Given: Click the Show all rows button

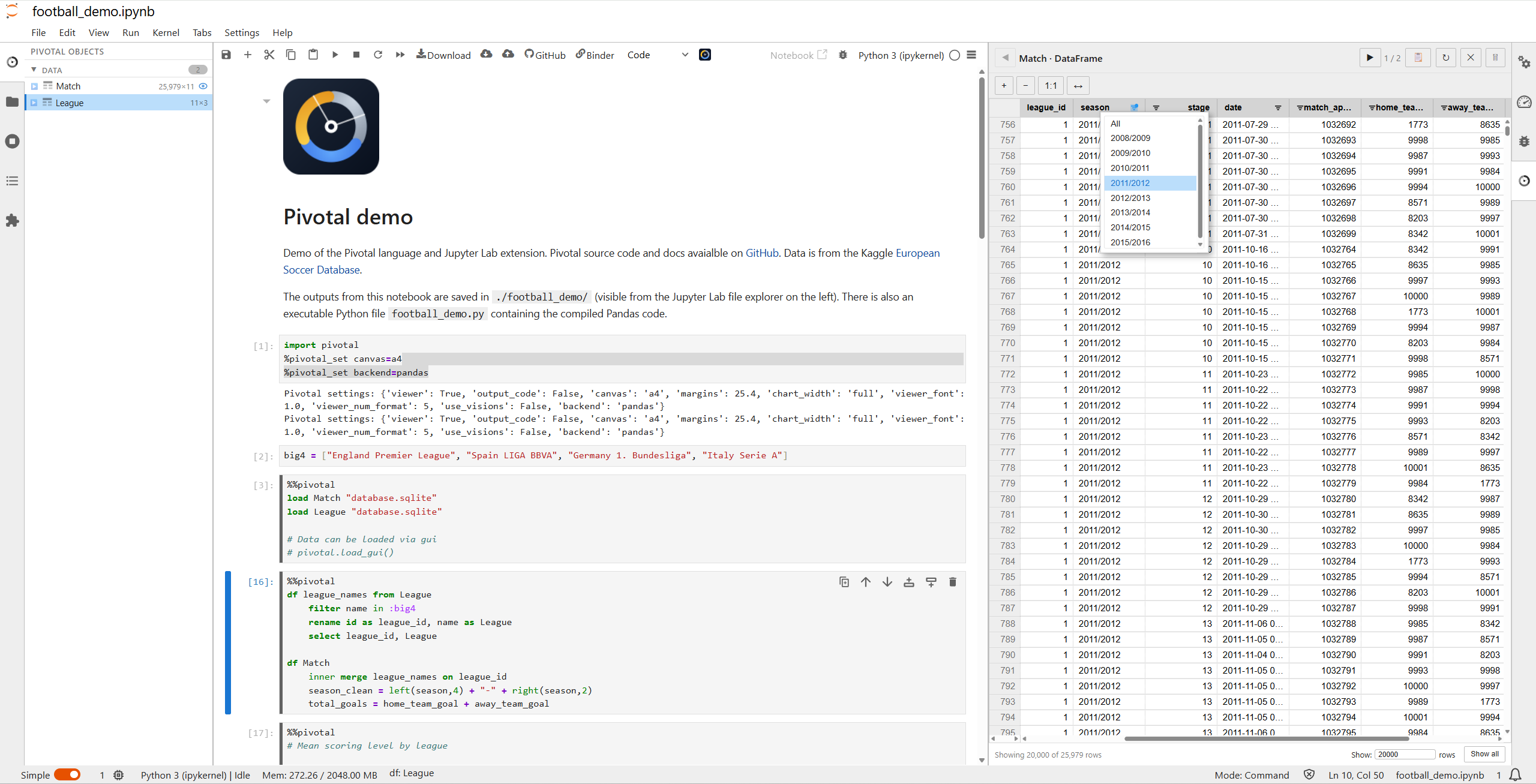Looking at the screenshot, I should (x=1484, y=754).
